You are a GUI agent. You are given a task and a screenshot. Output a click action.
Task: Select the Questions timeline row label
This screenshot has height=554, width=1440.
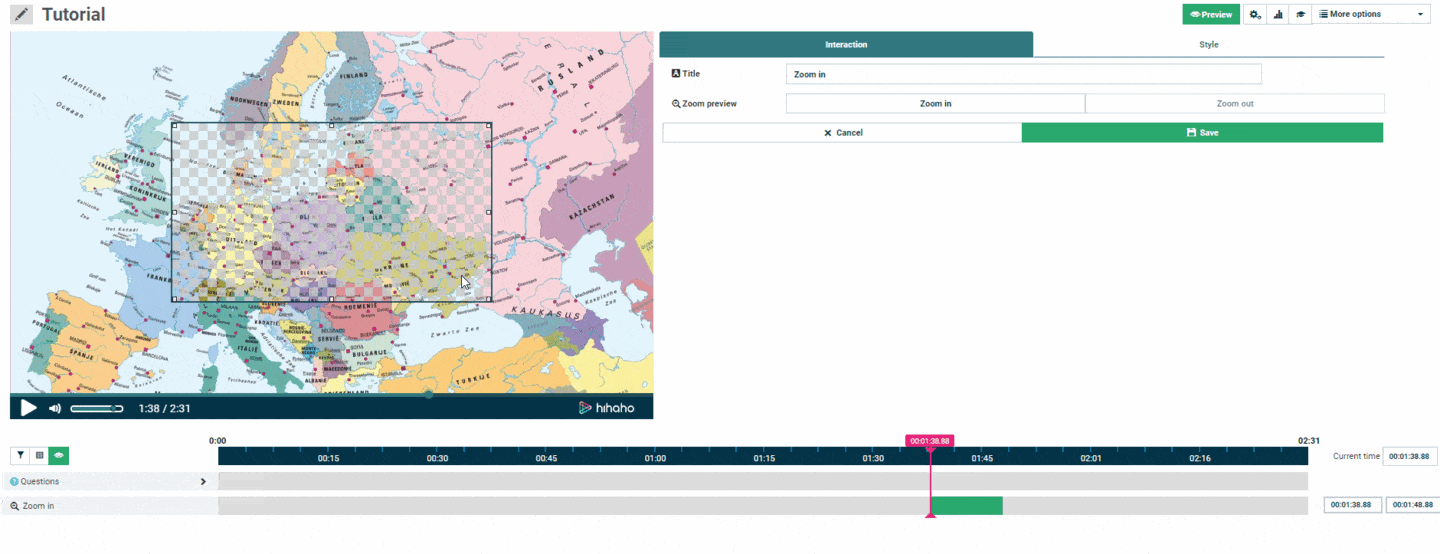point(35,481)
